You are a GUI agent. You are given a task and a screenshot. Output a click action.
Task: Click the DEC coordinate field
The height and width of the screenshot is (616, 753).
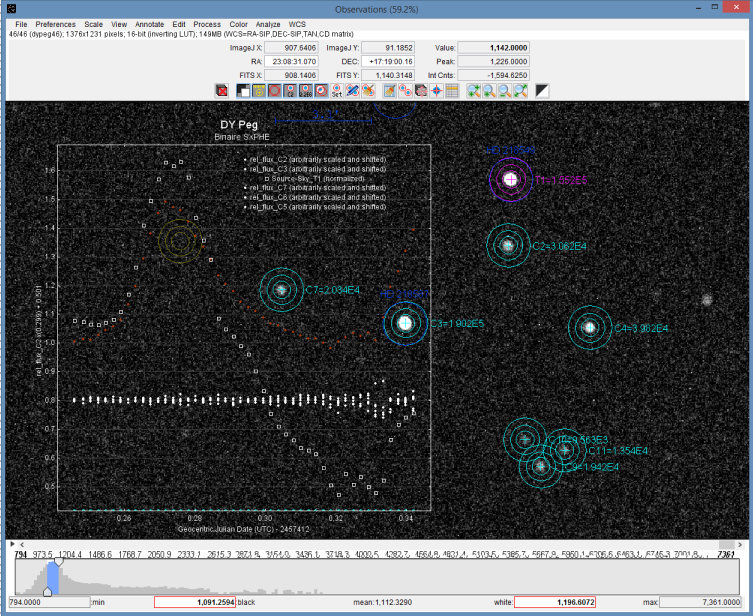coord(388,61)
